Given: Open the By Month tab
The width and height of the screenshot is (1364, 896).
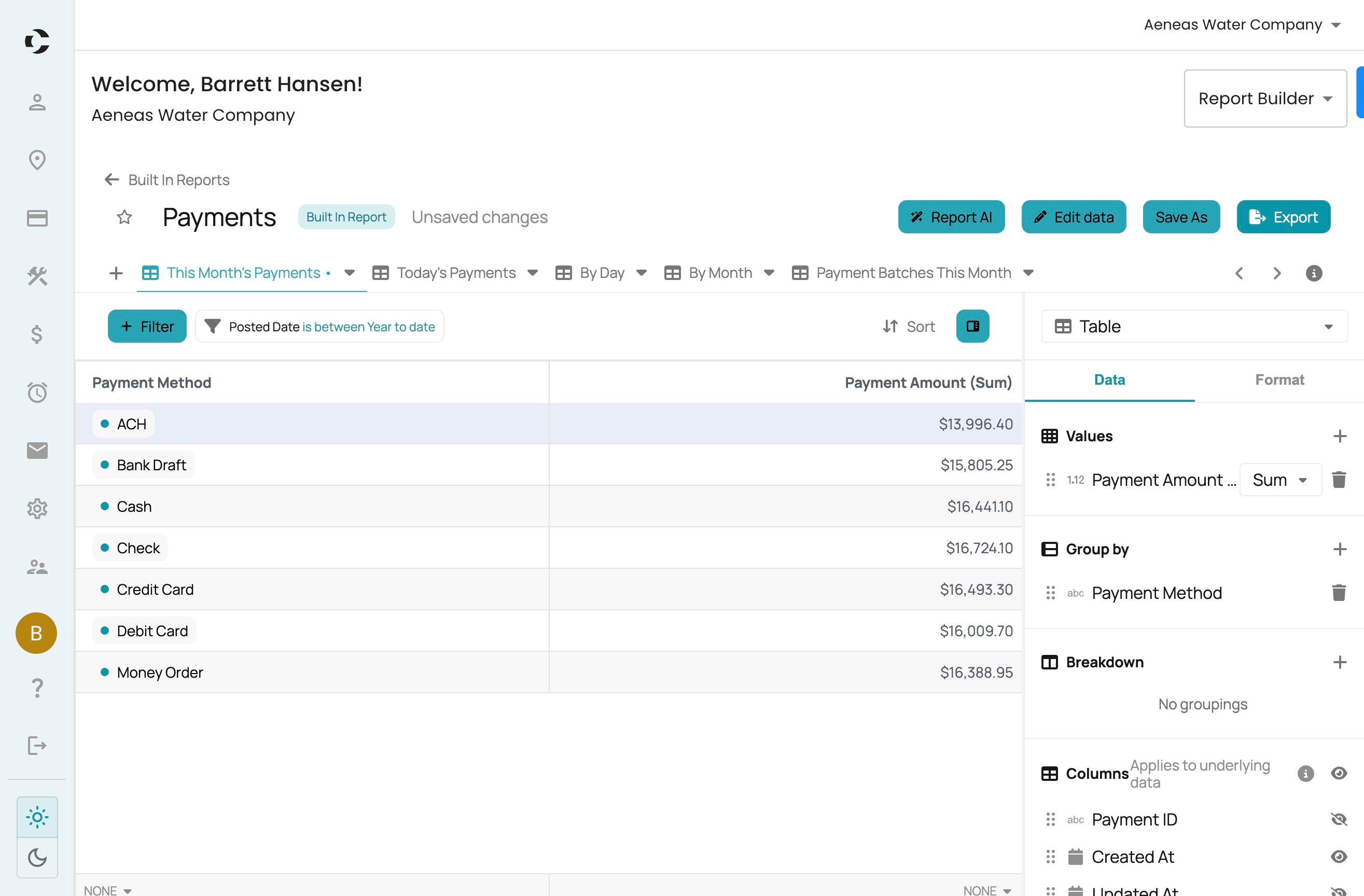Looking at the screenshot, I should tap(719, 273).
